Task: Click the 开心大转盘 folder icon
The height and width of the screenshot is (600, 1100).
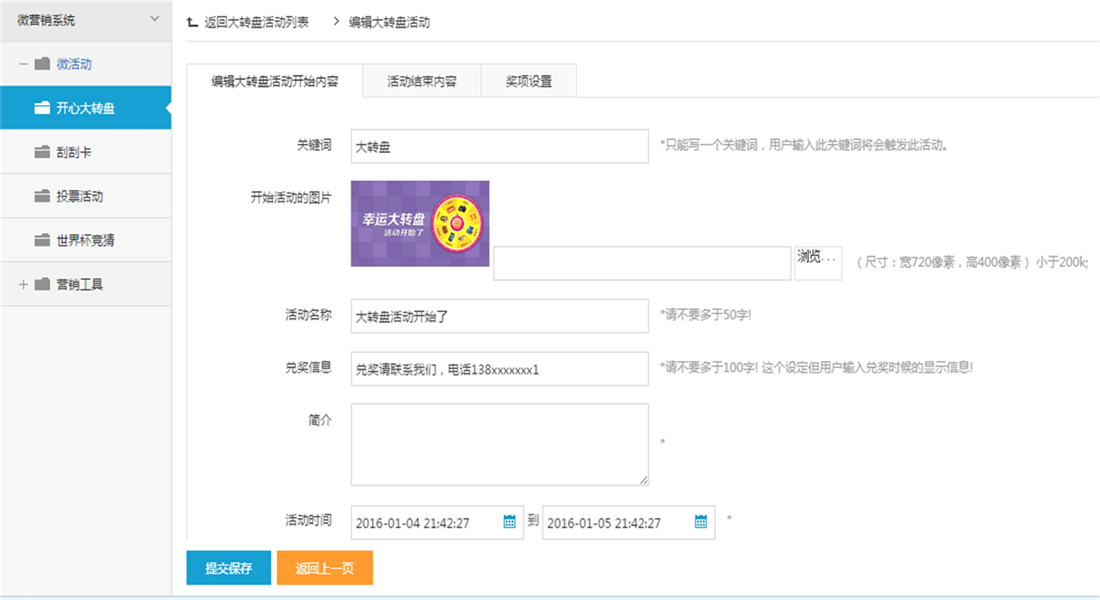Action: tap(42, 107)
